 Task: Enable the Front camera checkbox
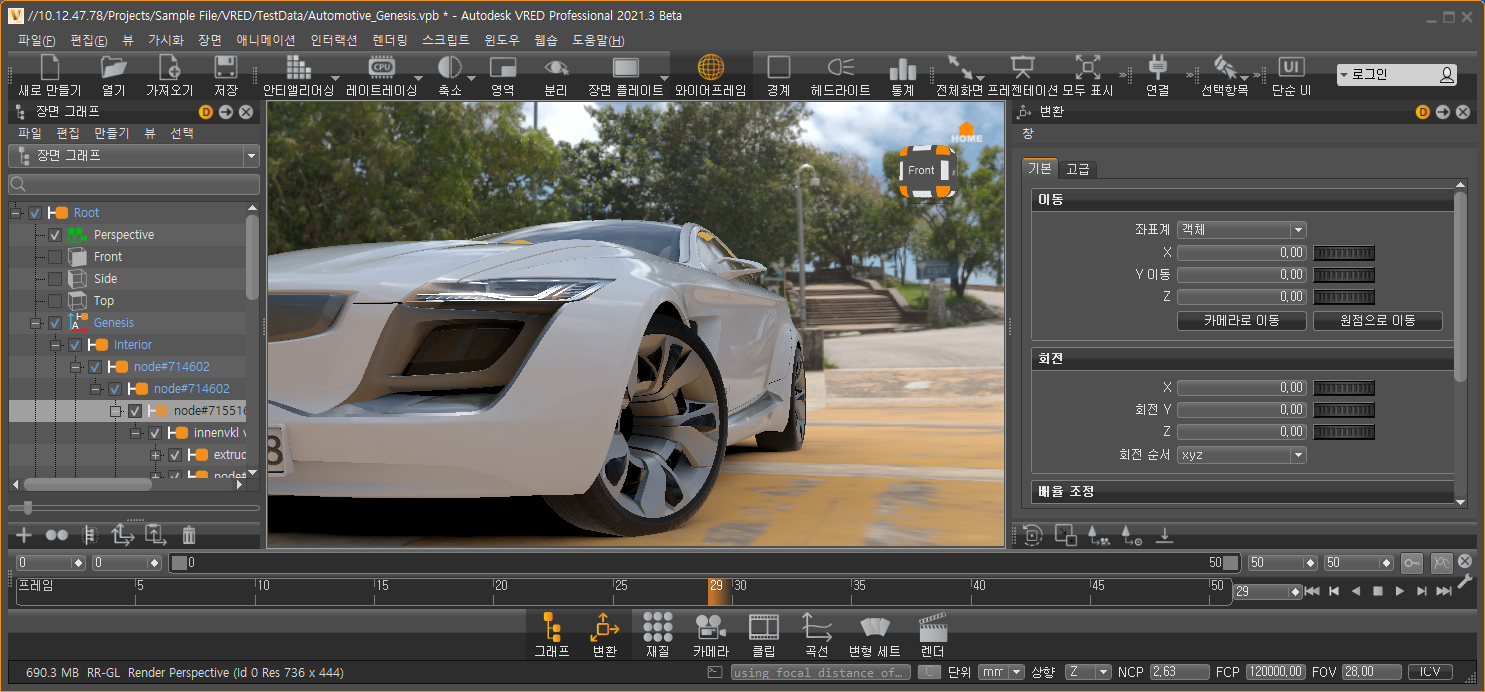(x=55, y=257)
